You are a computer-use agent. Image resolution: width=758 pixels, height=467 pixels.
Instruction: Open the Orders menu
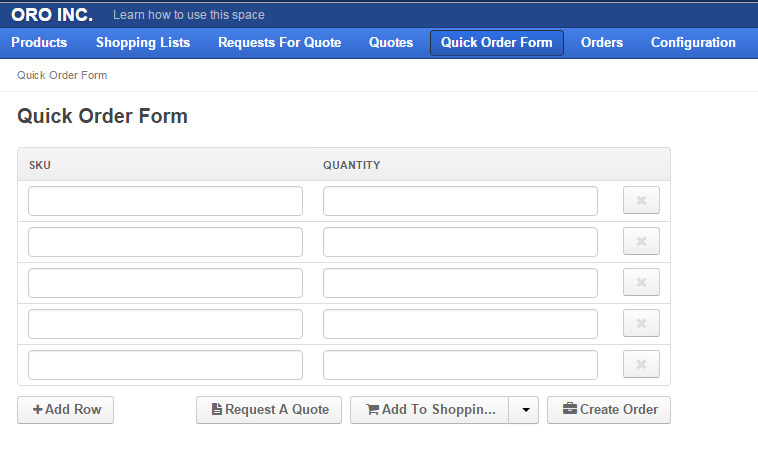(602, 43)
